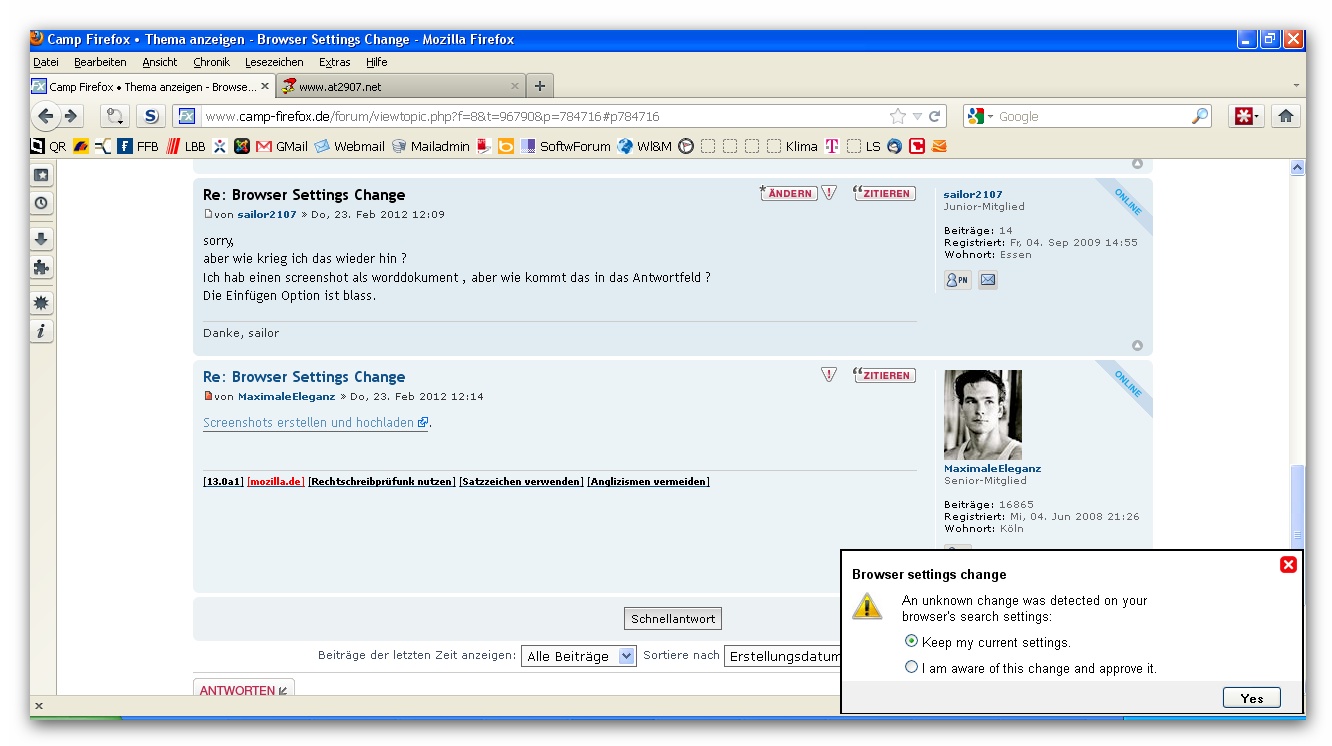The width and height of the screenshot is (1332, 746).
Task: Click the page's vertical scrollbar thumb
Action: pyautogui.click(x=1297, y=503)
